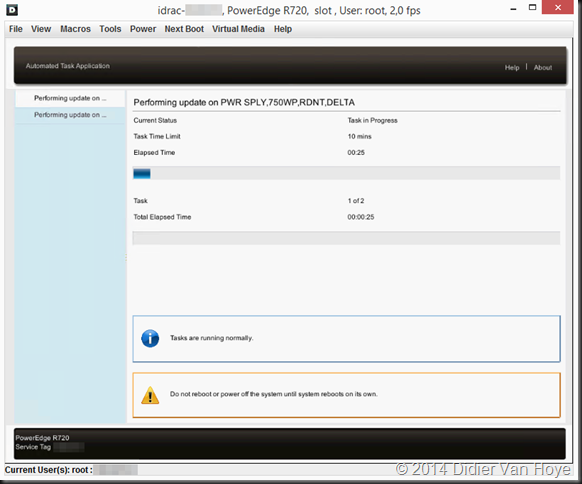Screen dimensions: 582x484
Task: Click PowerEdge R720 in footer bar
Action: click(x=42, y=438)
